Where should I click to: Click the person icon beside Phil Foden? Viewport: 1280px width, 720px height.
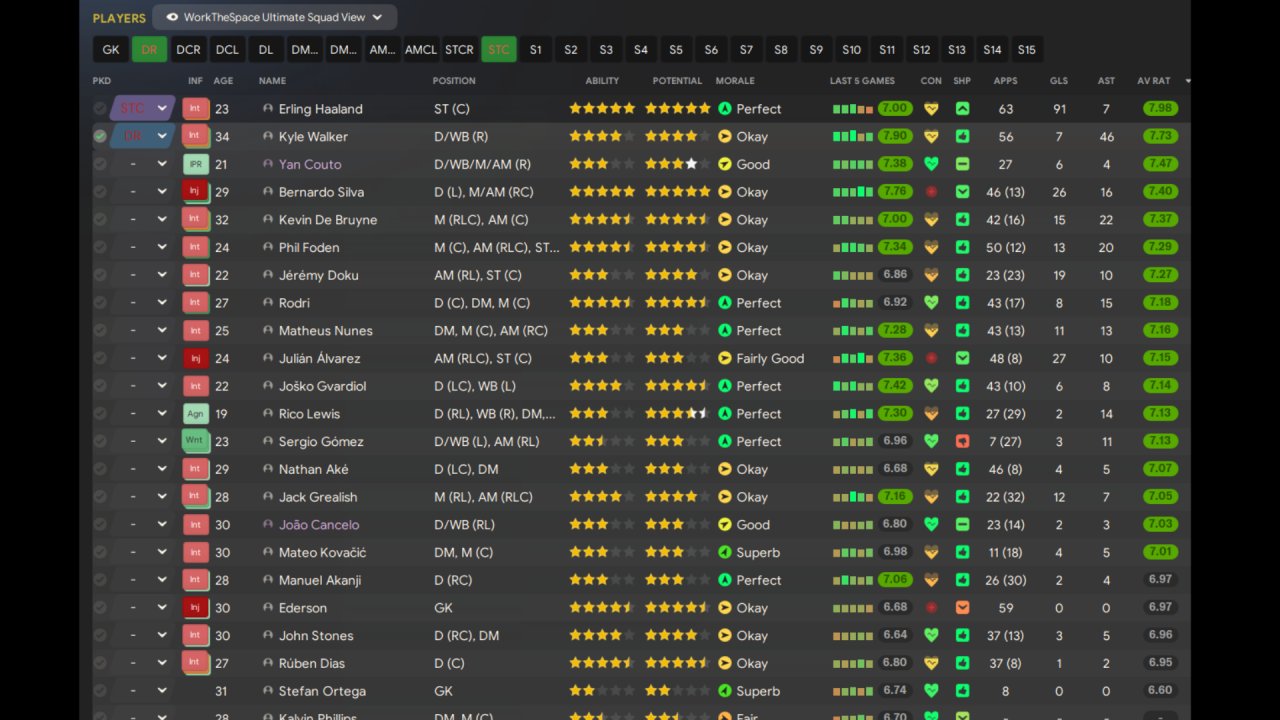[268, 248]
